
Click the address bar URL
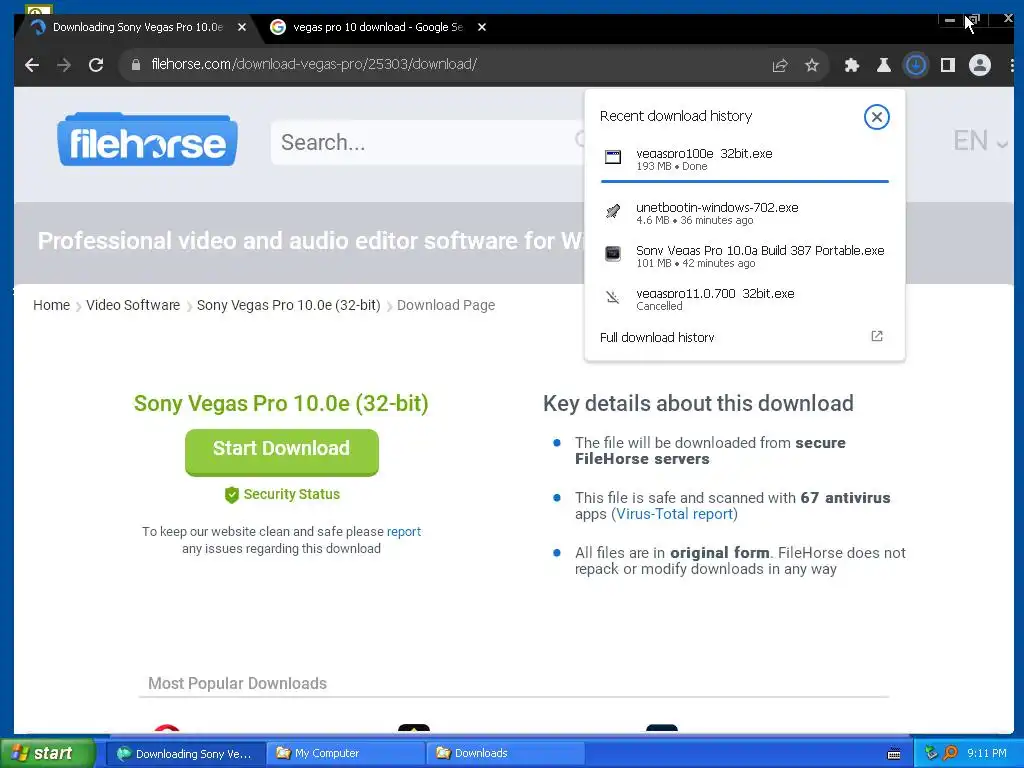(314, 65)
